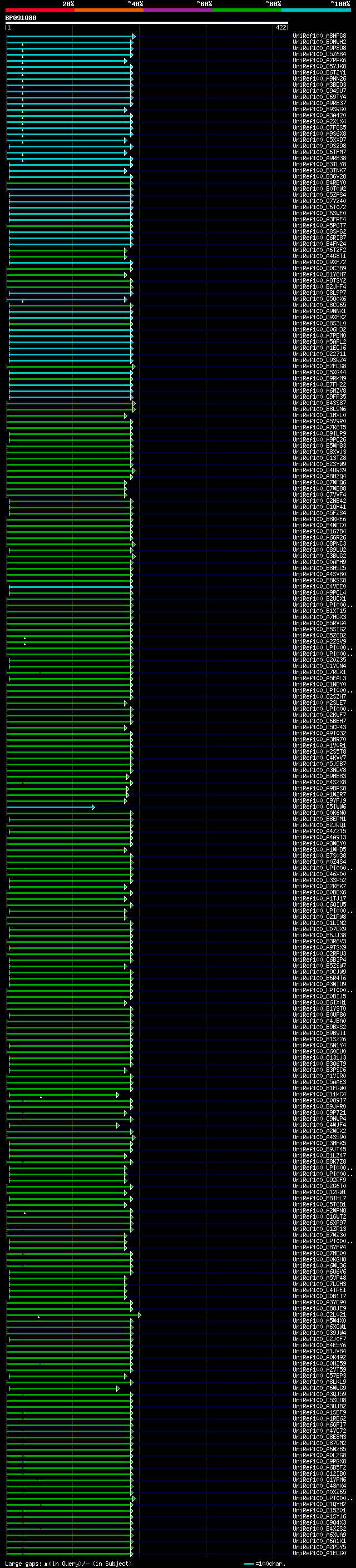The height and width of the screenshot is (1568, 356).
Task: Click UniRef100_Q7F8S5 label
Action: 319,128
